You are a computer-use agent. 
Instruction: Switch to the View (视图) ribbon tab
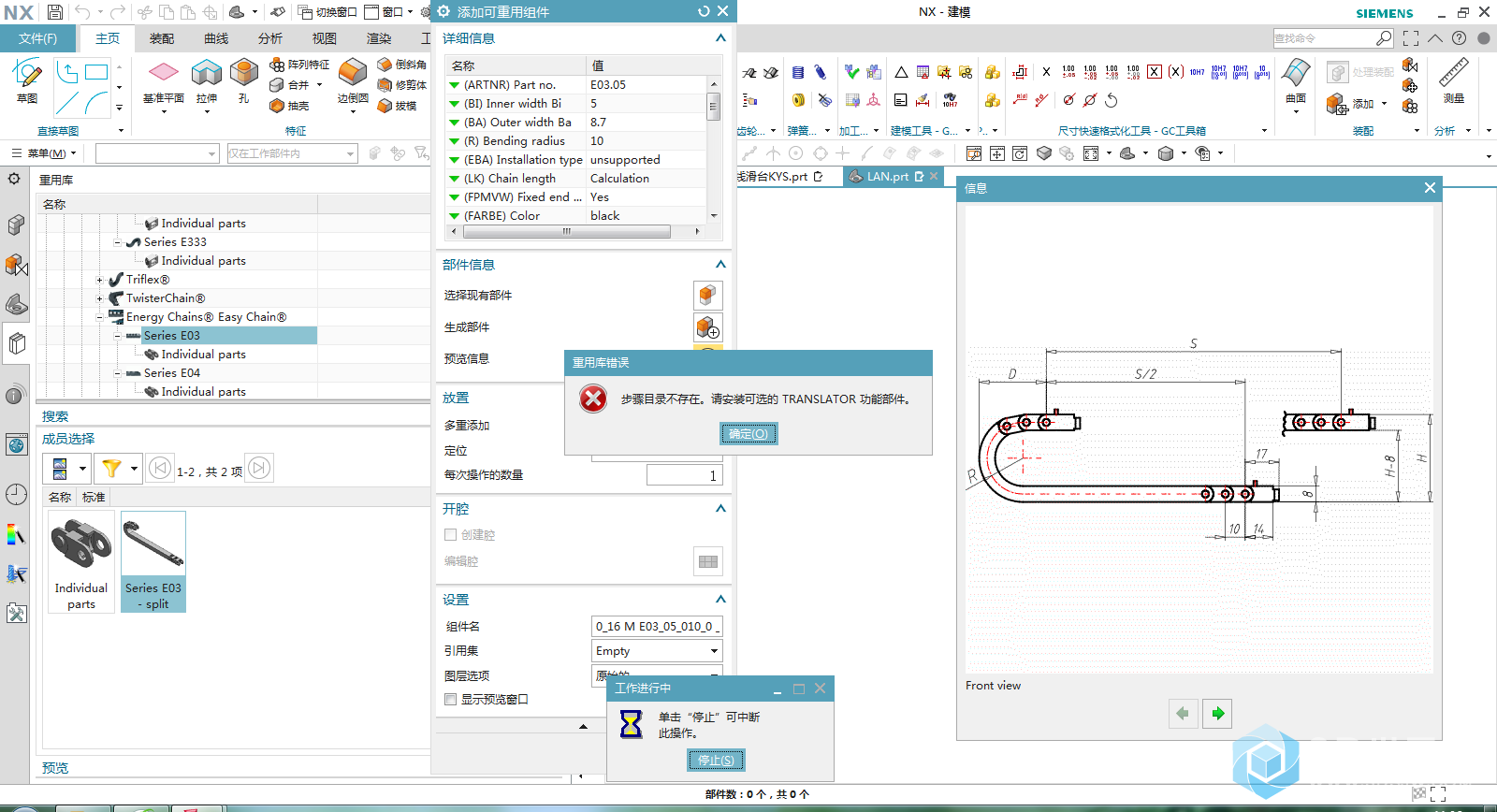pyautogui.click(x=325, y=38)
